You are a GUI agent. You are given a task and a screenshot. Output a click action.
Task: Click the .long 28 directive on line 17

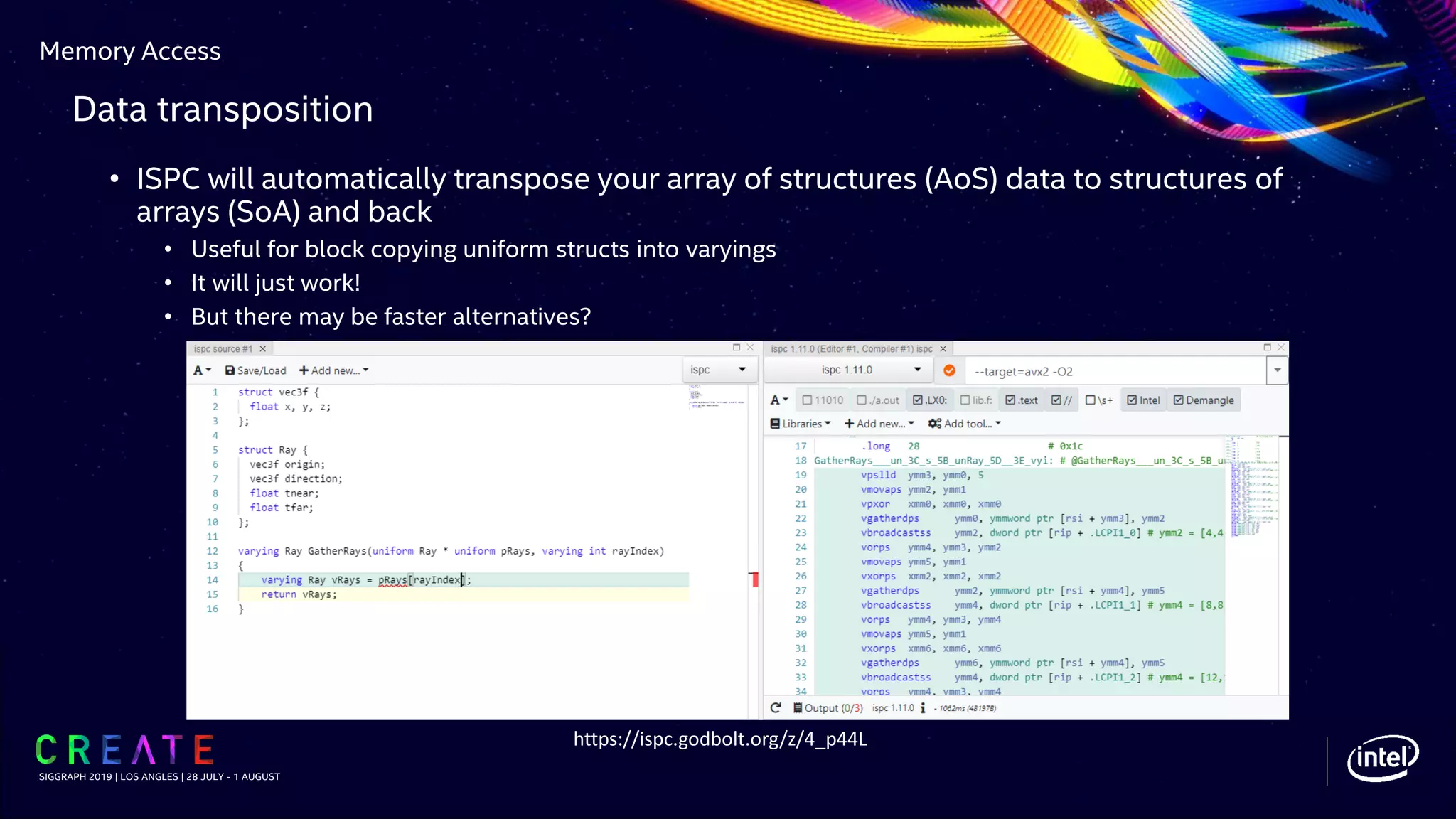pos(891,446)
